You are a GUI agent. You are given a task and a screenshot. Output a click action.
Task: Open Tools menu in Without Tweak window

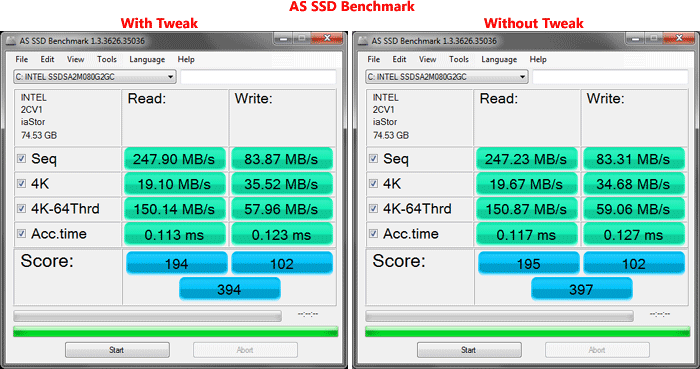click(x=459, y=59)
